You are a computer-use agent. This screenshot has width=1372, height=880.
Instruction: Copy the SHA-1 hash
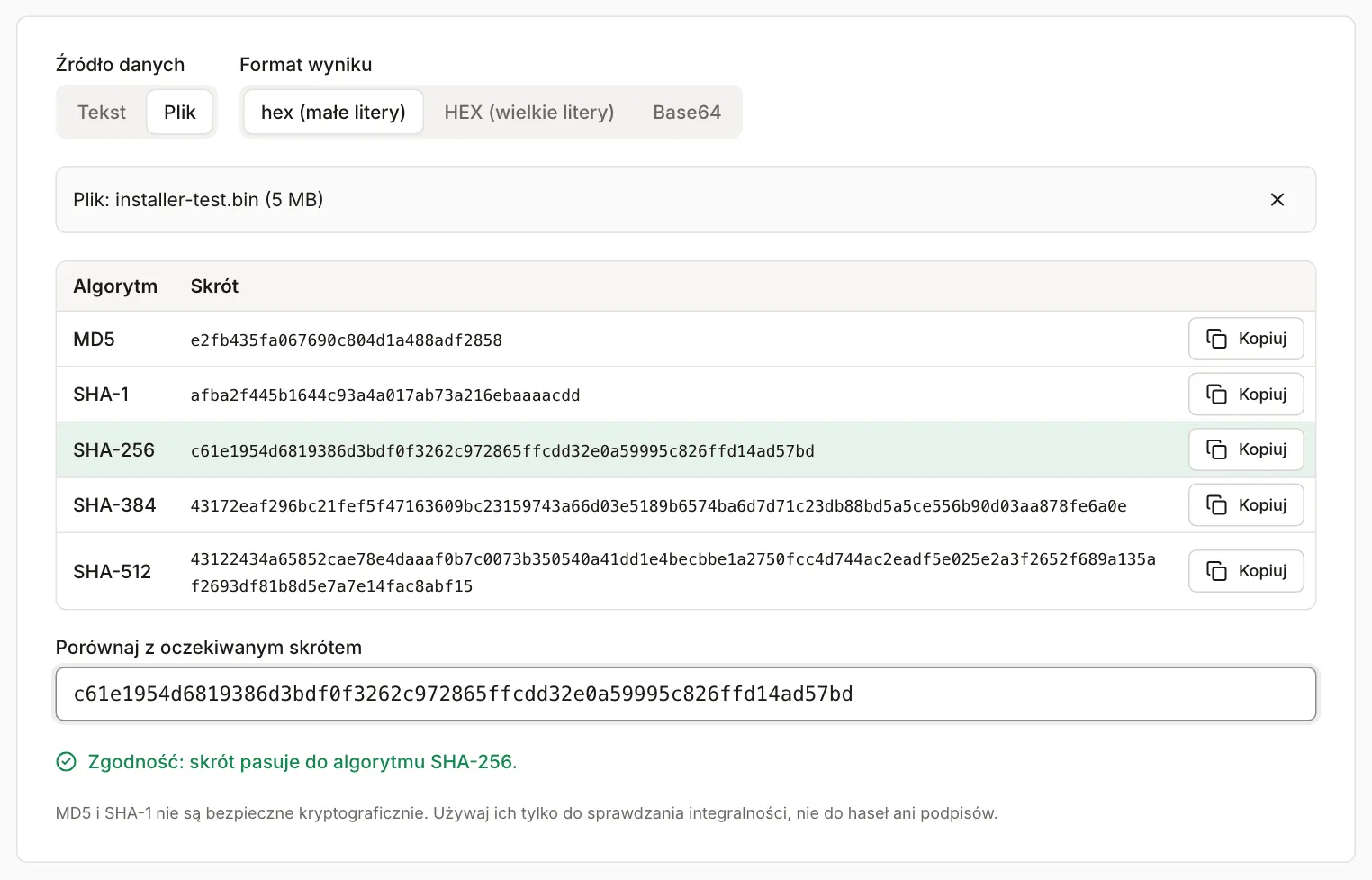[x=1246, y=395]
